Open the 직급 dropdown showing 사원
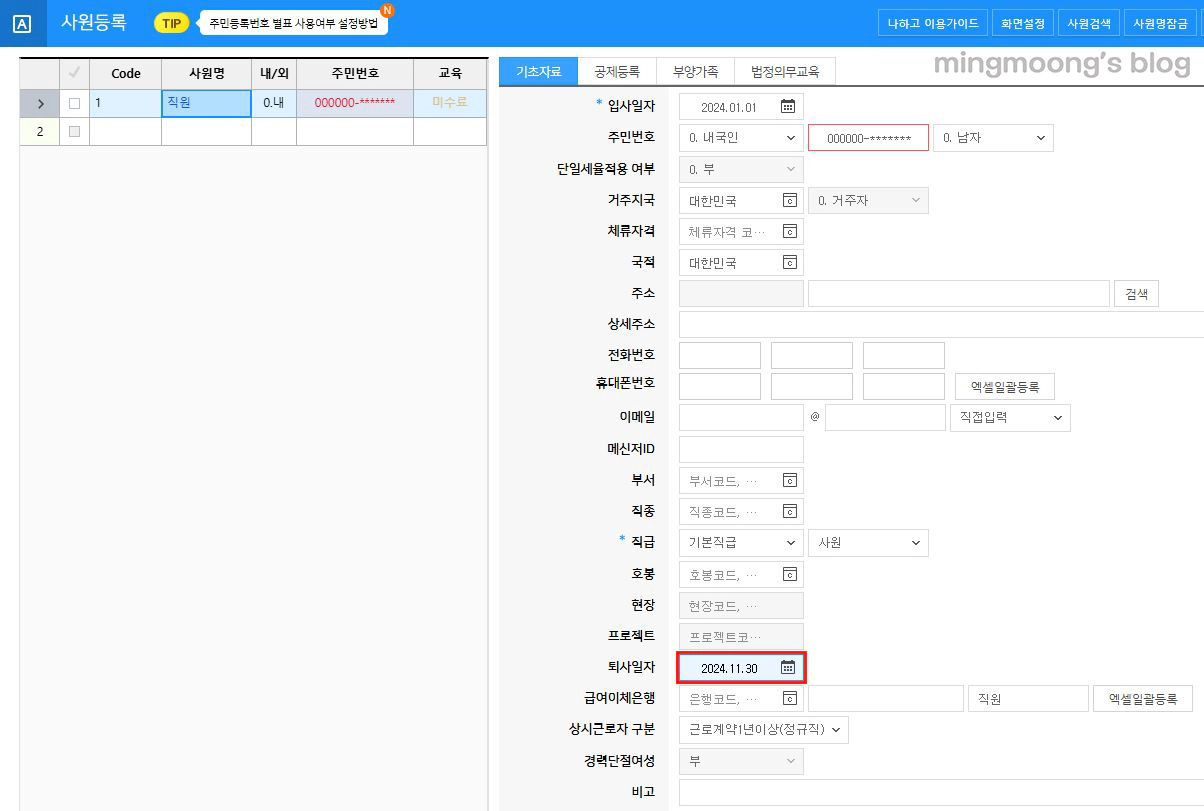 868,542
